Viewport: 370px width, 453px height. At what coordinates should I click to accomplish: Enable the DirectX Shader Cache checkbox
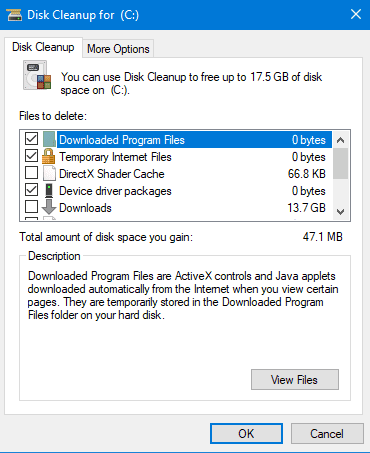click(x=31, y=173)
